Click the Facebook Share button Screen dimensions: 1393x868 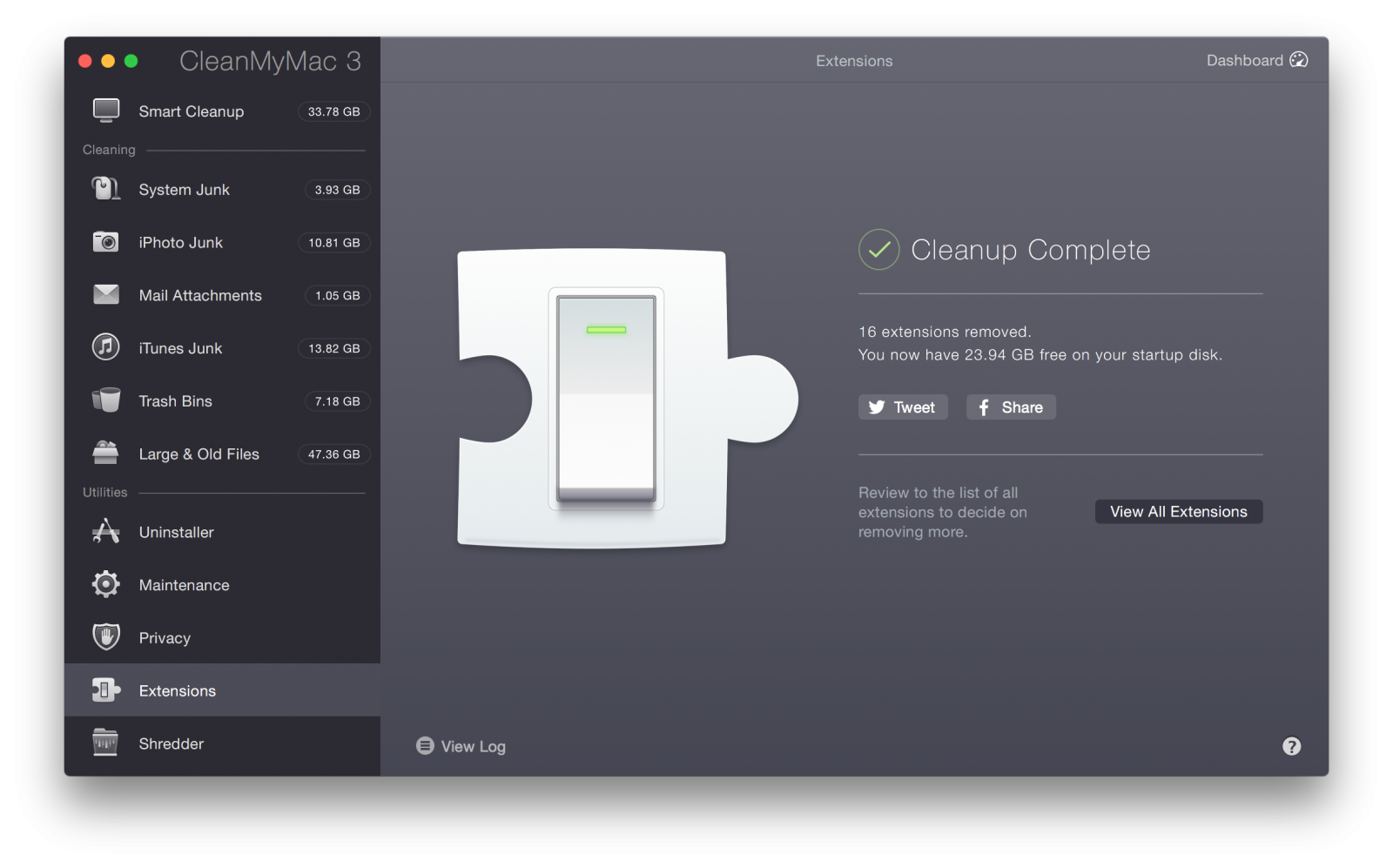1011,407
